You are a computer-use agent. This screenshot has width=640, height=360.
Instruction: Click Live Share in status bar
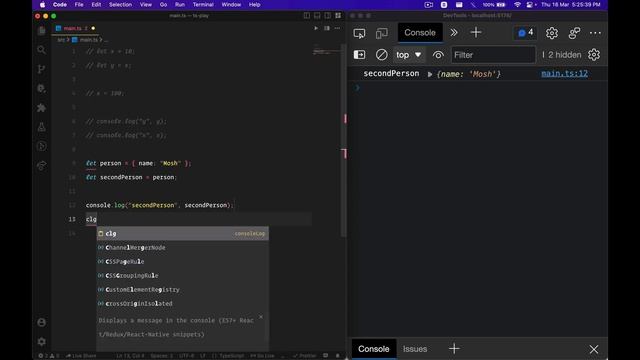click(x=81, y=356)
